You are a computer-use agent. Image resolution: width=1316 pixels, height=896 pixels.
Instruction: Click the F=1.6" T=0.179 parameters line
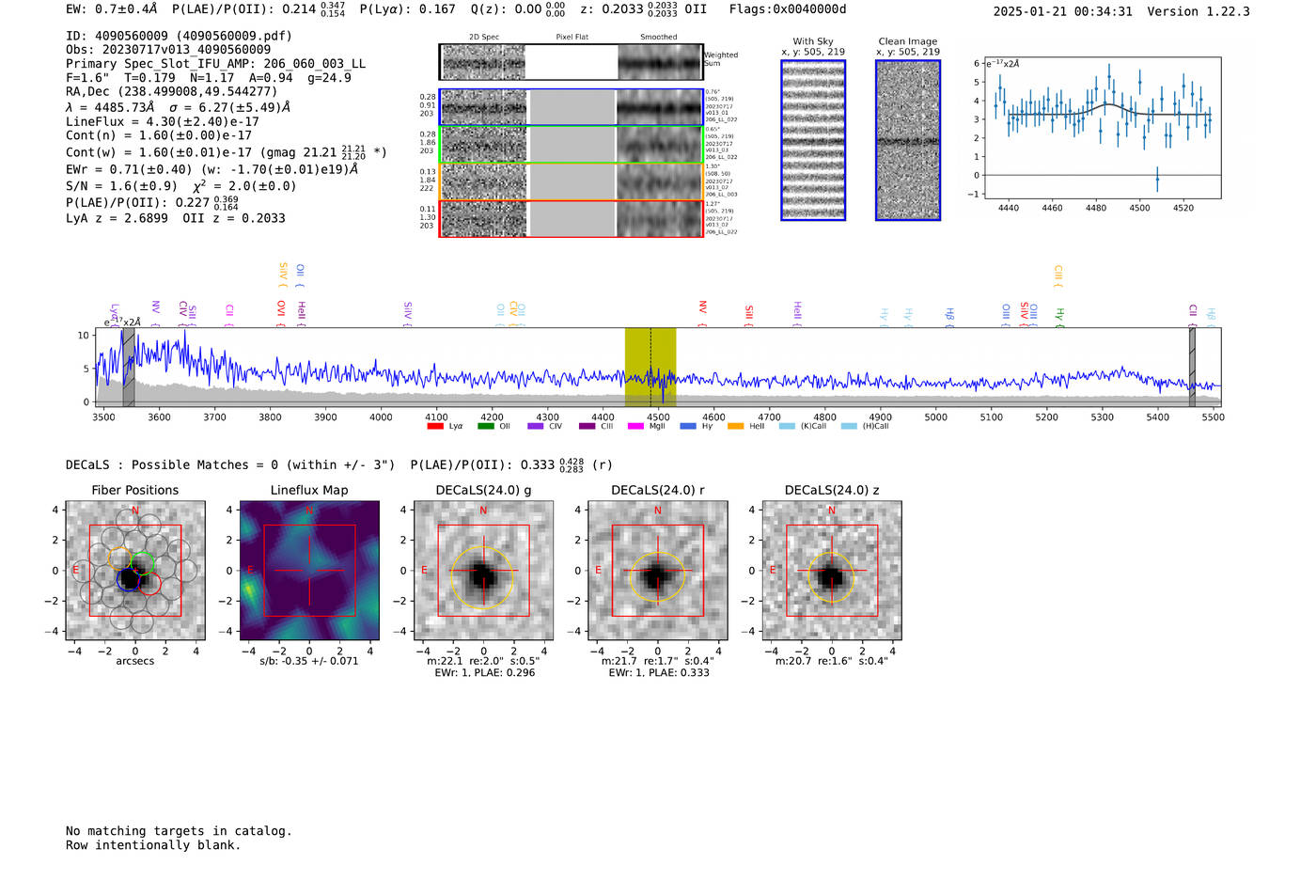tap(209, 78)
